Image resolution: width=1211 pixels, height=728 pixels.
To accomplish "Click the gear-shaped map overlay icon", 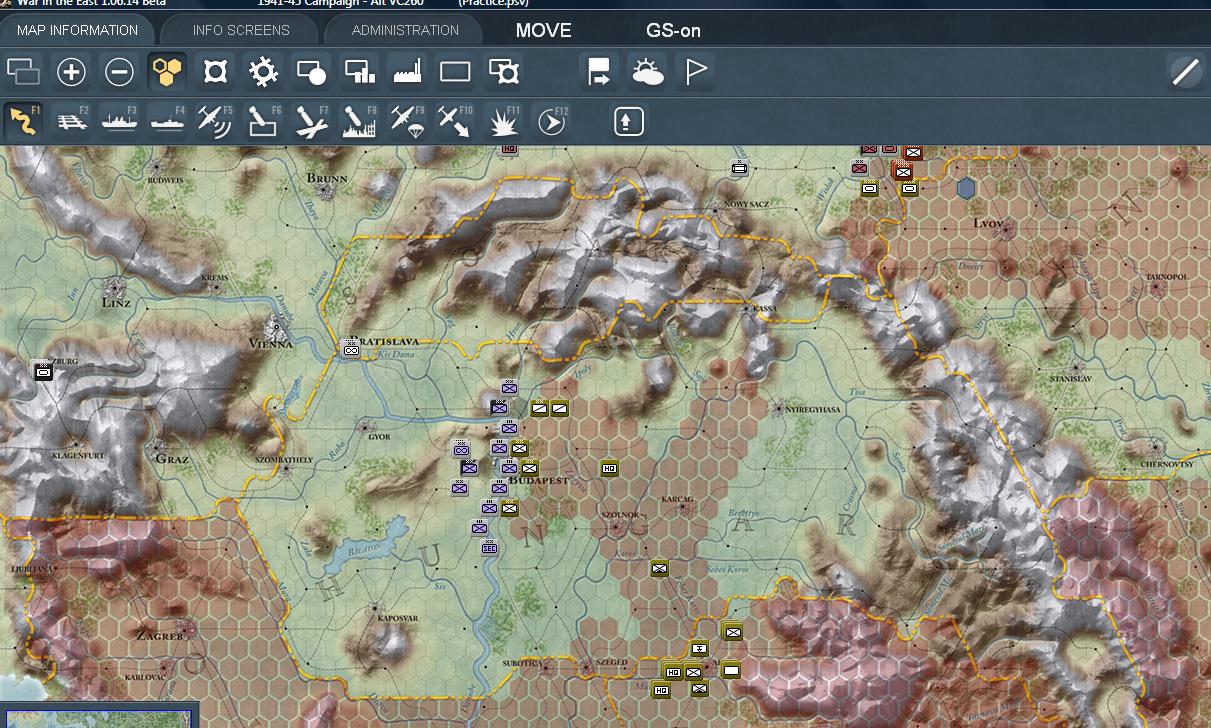I will point(263,71).
